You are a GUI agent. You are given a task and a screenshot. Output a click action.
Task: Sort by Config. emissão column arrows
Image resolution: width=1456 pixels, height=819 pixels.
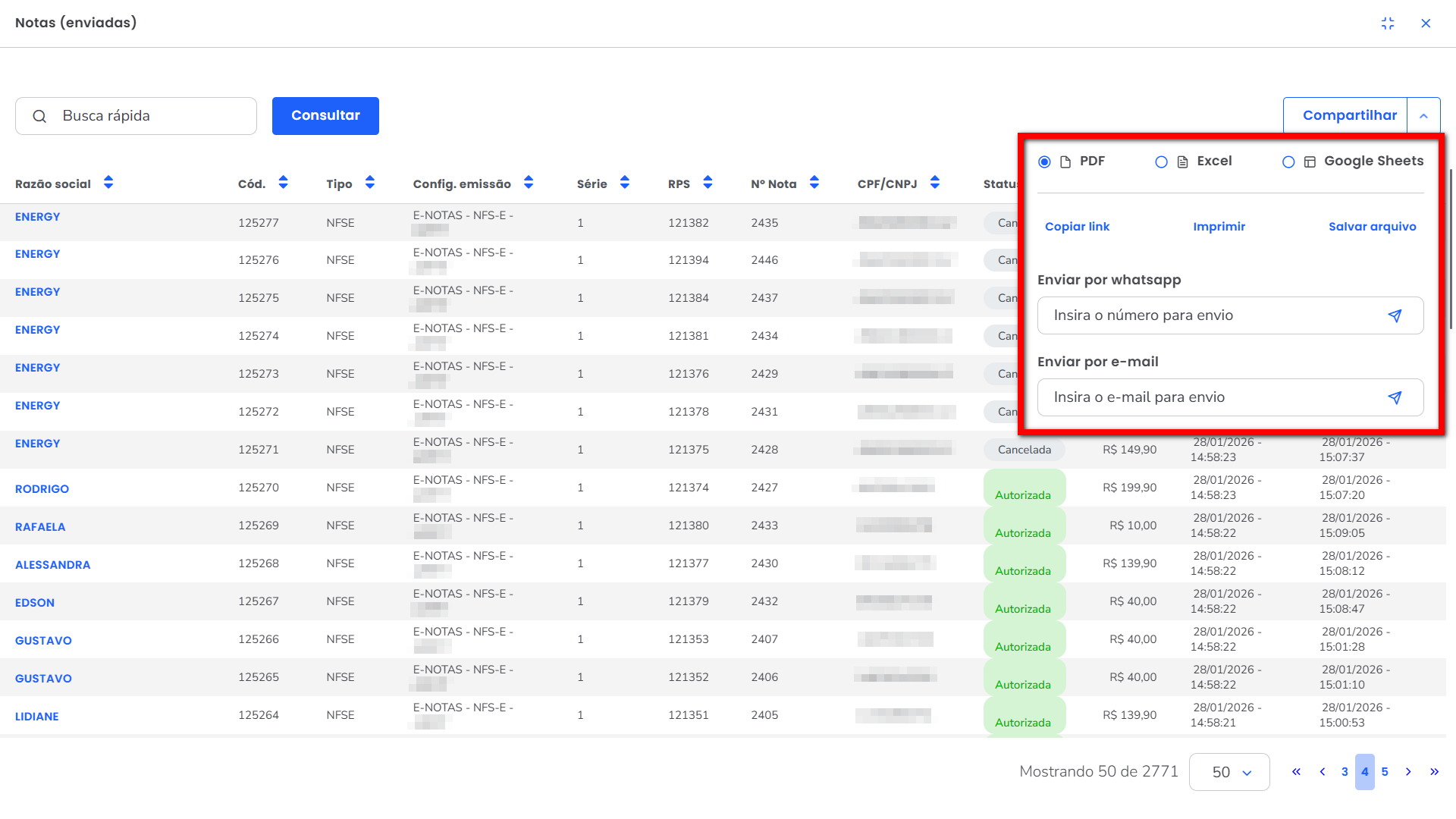click(x=529, y=183)
